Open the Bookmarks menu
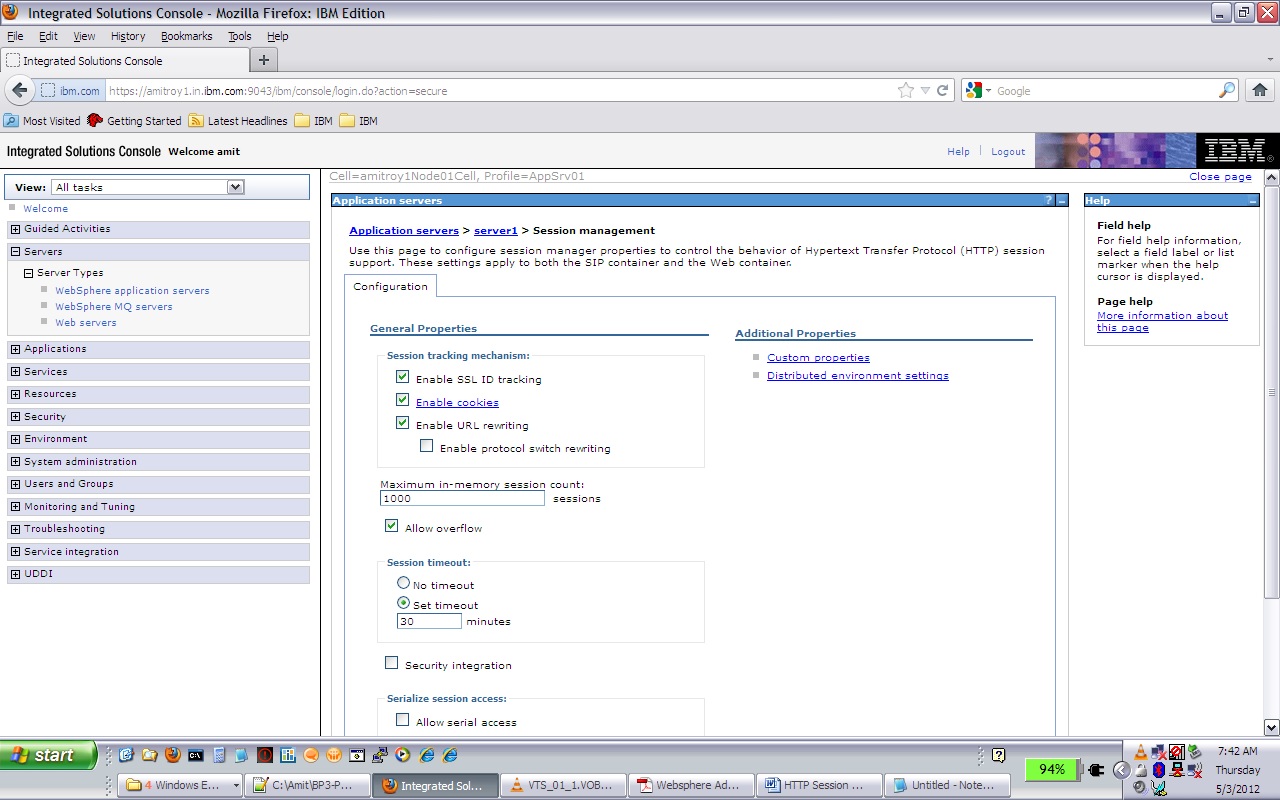The width and height of the screenshot is (1280, 800). [x=186, y=36]
